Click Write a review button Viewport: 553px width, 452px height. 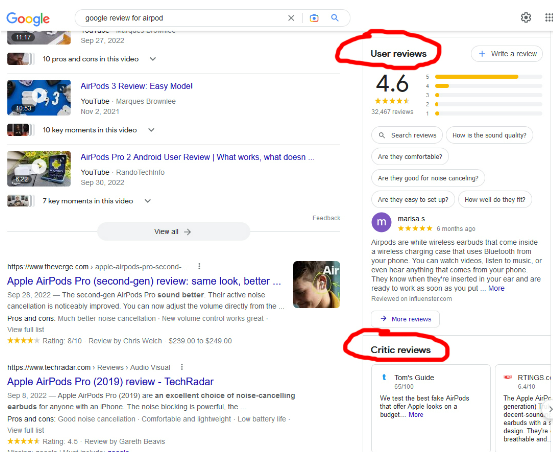(507, 54)
